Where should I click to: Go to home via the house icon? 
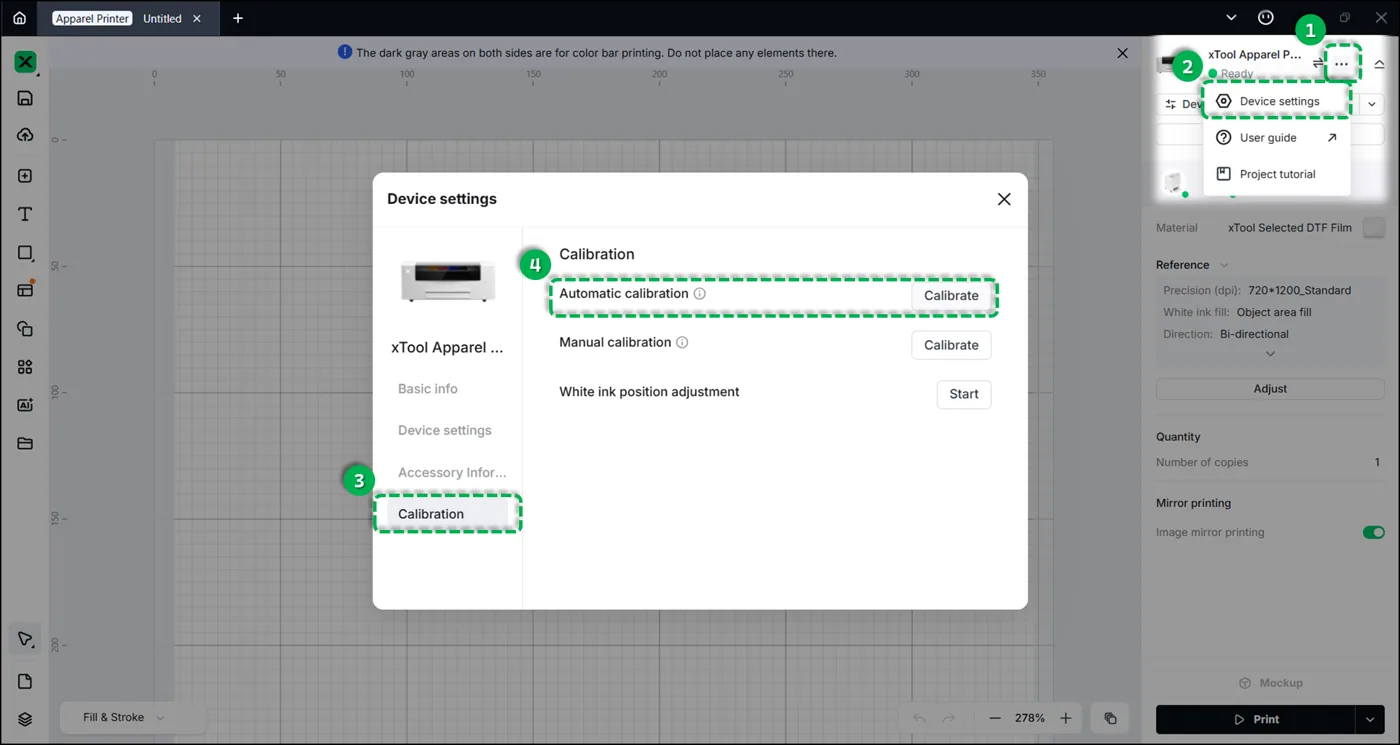(x=19, y=18)
